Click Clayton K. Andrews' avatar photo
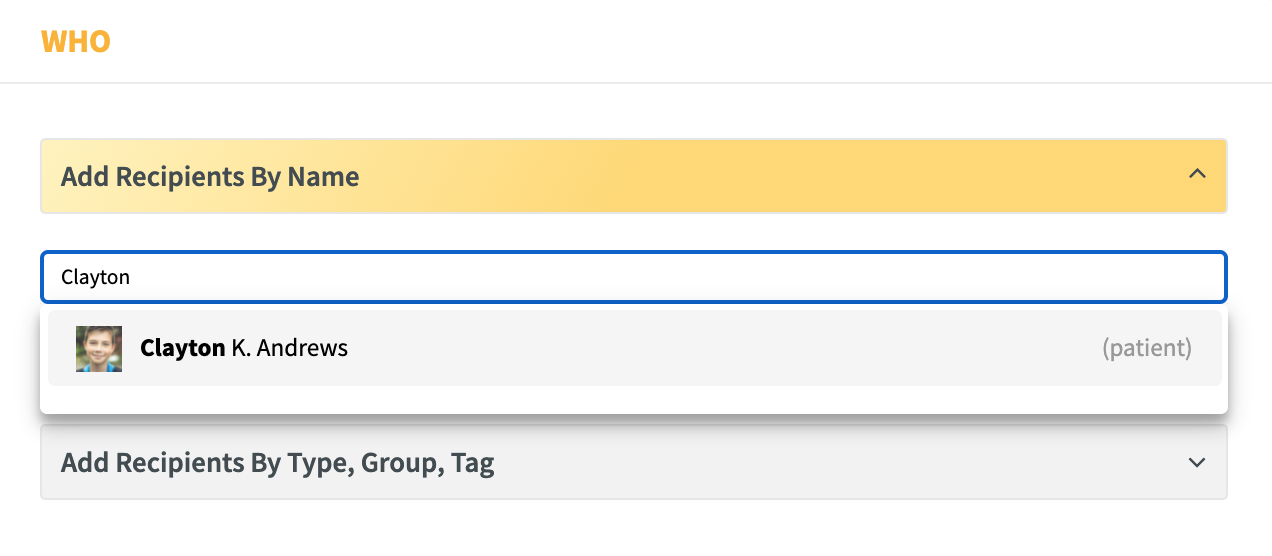The image size is (1272, 556). pyautogui.click(x=99, y=349)
